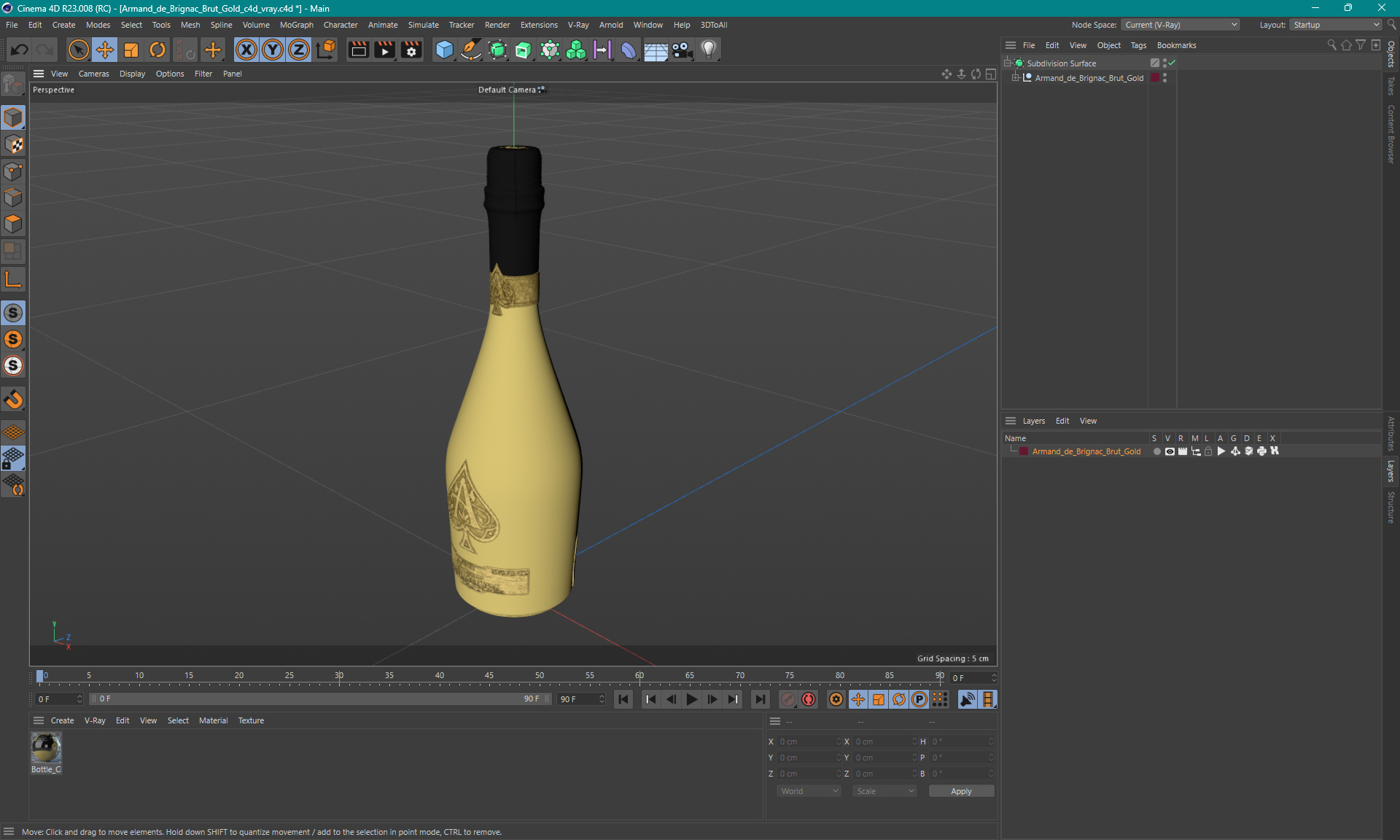The width and height of the screenshot is (1400, 840).
Task: Click object's layer color swatch
Action: (1155, 78)
